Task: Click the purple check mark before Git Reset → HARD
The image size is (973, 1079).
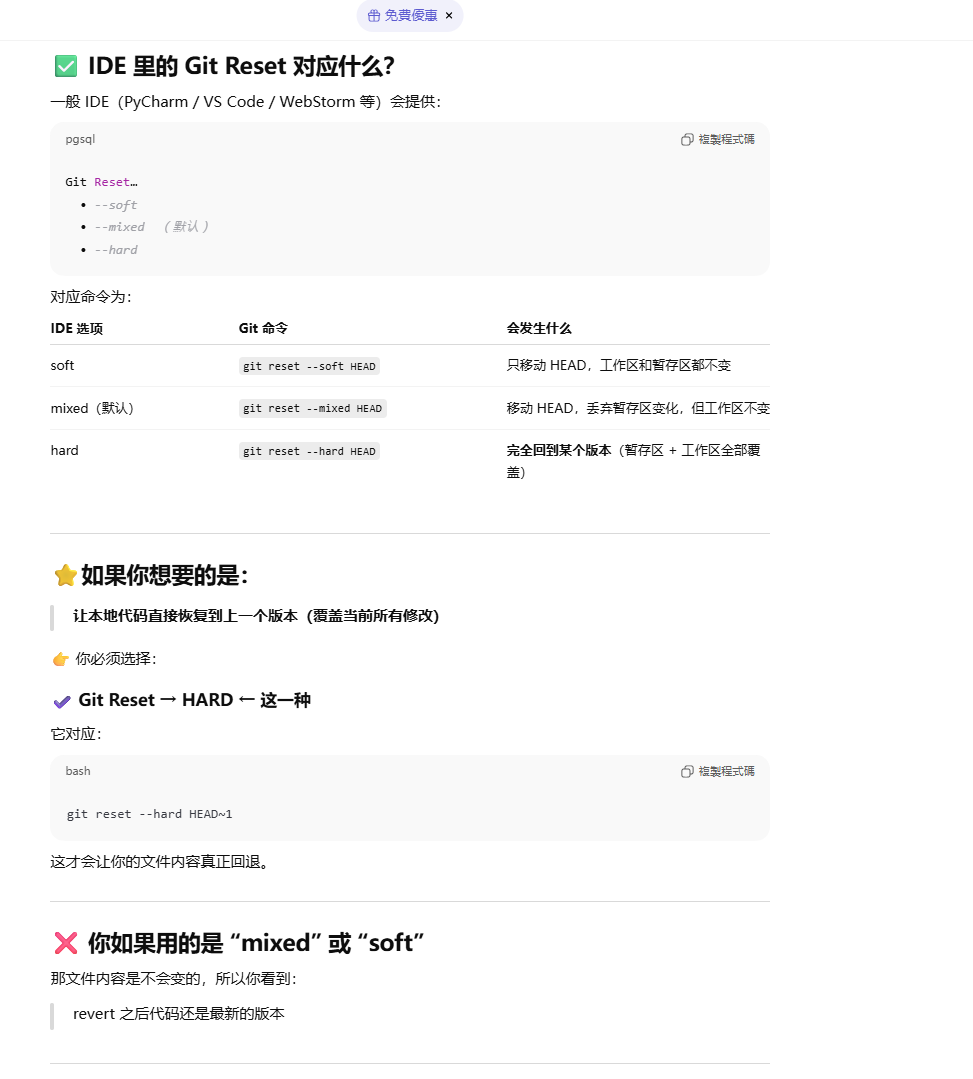Action: pyautogui.click(x=62, y=701)
